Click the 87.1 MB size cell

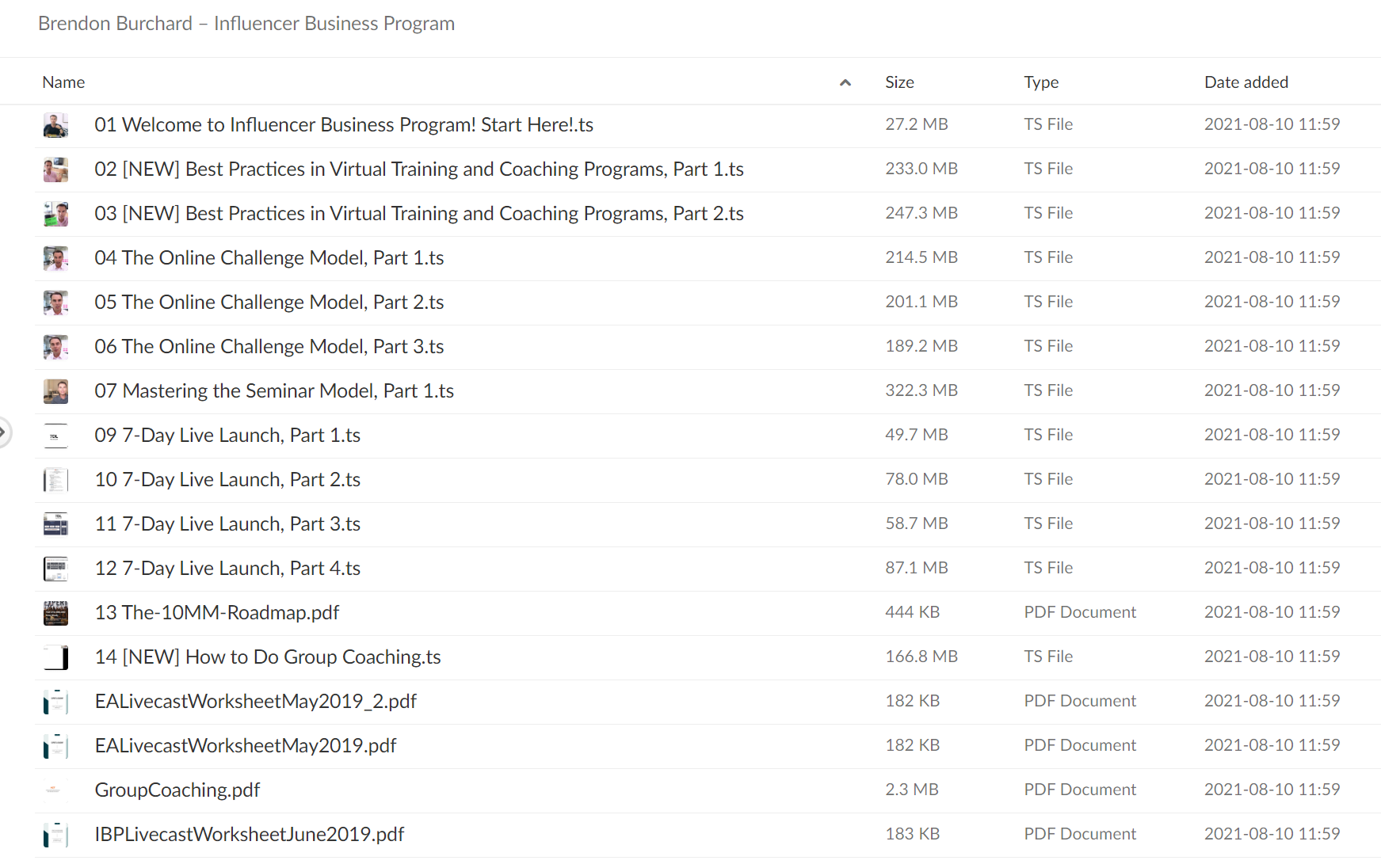pos(917,568)
